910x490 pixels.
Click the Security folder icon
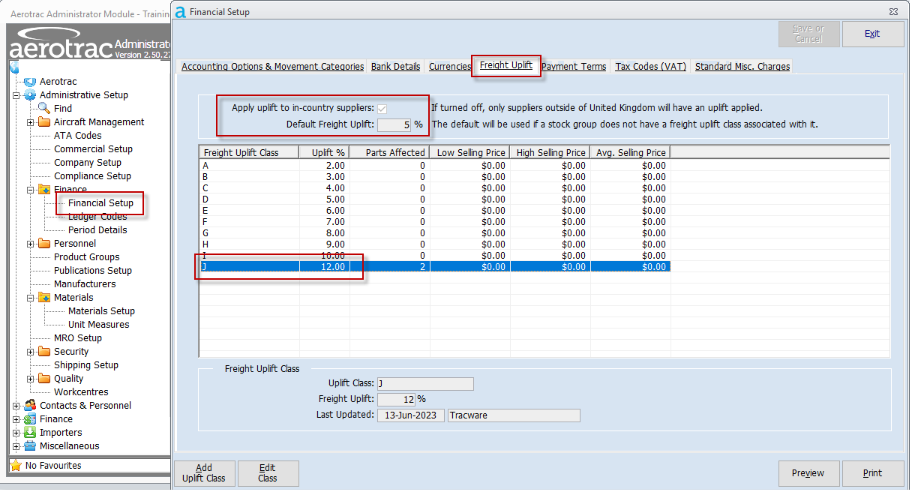point(44,352)
